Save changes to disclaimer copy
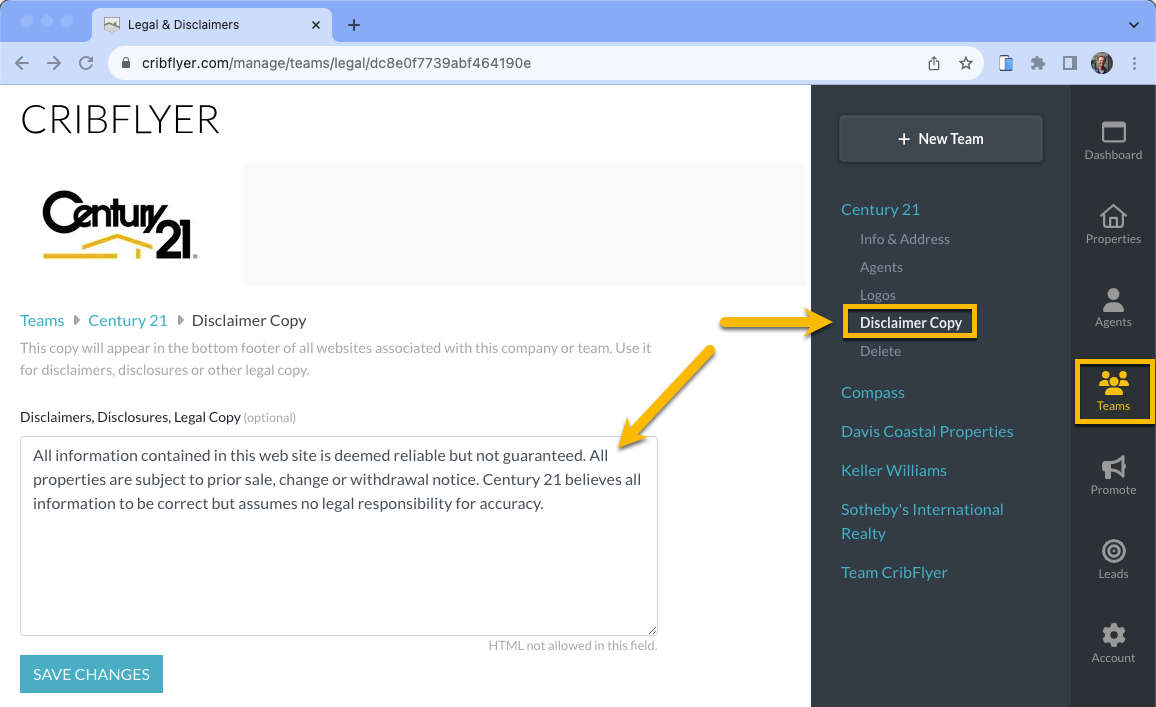 click(91, 674)
